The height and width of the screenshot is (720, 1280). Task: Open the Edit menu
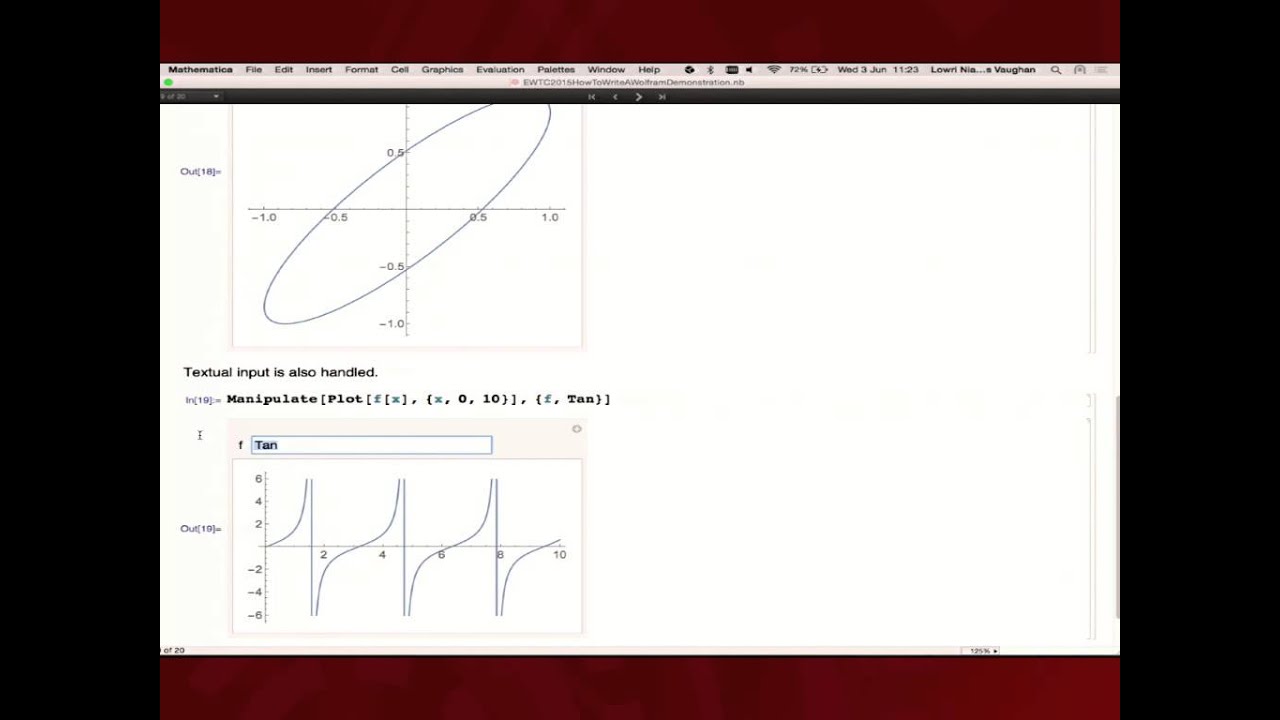tap(284, 70)
